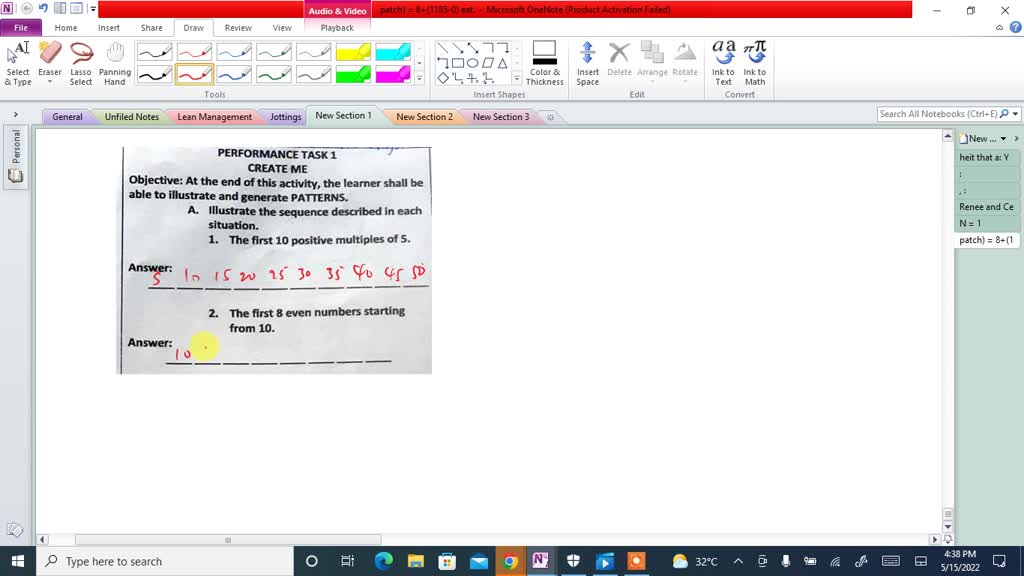Pick the cyan highlighter pen
Screen dimensions: 1024x576
[390, 53]
